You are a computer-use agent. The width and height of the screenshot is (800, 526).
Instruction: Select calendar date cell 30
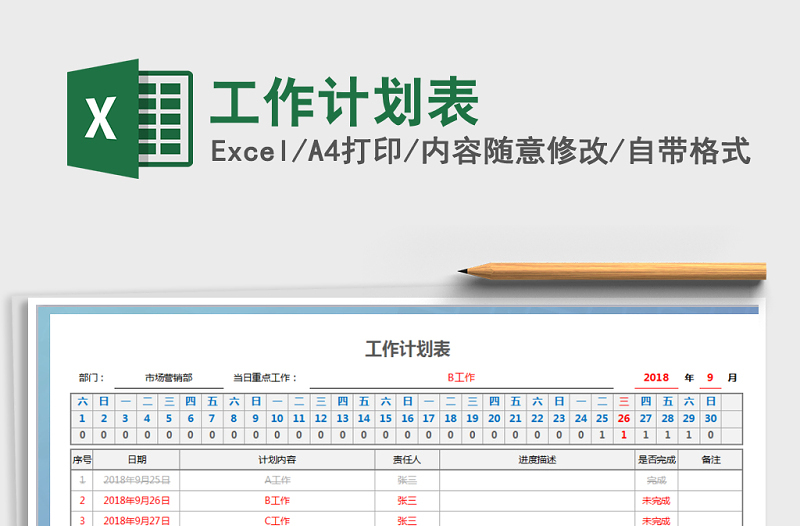pos(711,418)
